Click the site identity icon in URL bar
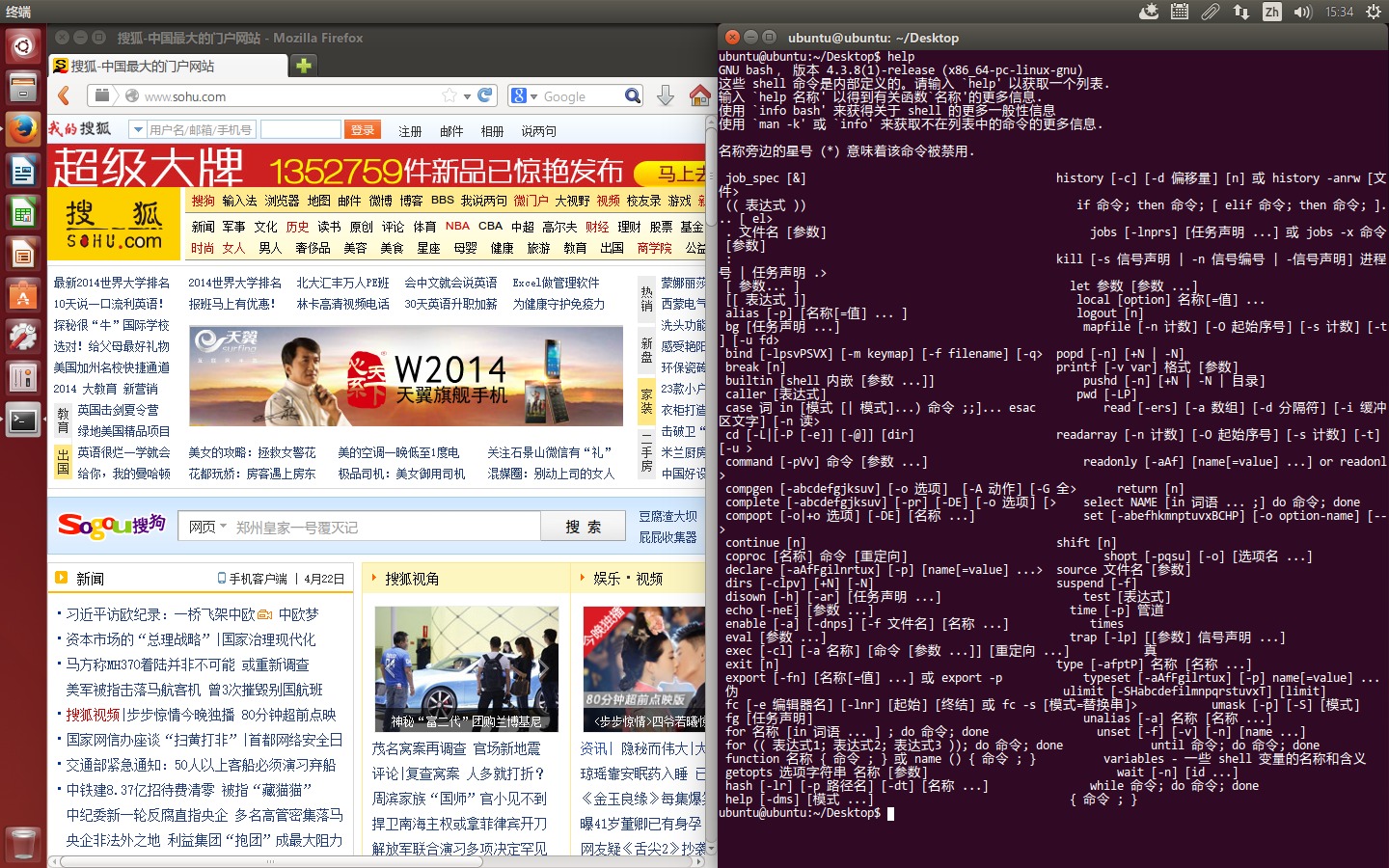This screenshot has width=1389, height=868. pos(132,95)
